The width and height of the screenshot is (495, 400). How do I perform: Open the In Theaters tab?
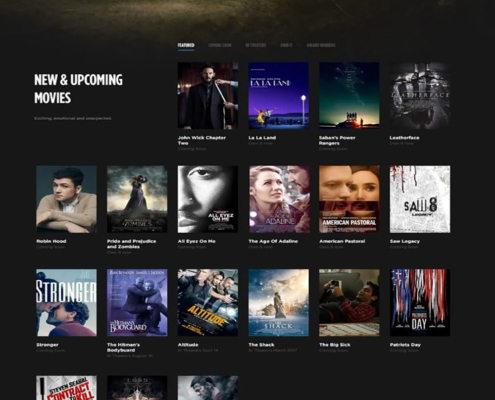(256, 45)
